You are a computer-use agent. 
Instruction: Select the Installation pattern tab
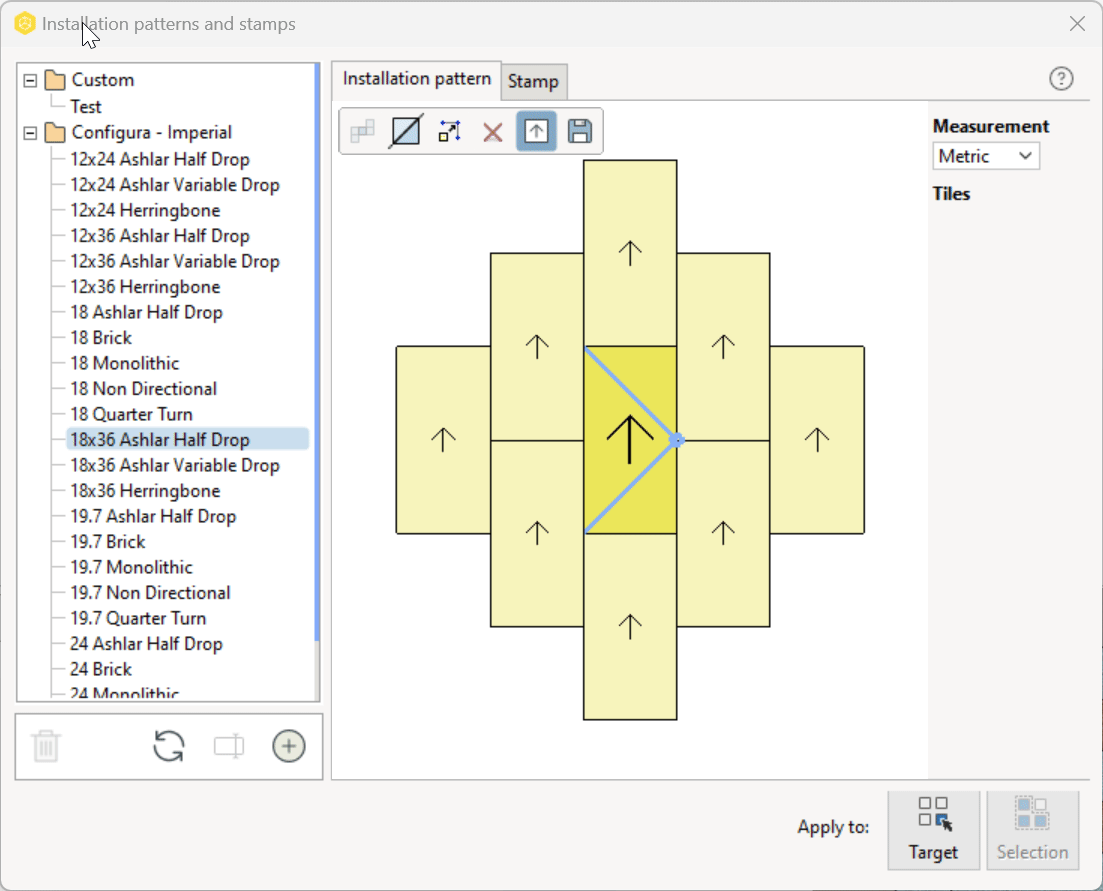[x=416, y=79]
